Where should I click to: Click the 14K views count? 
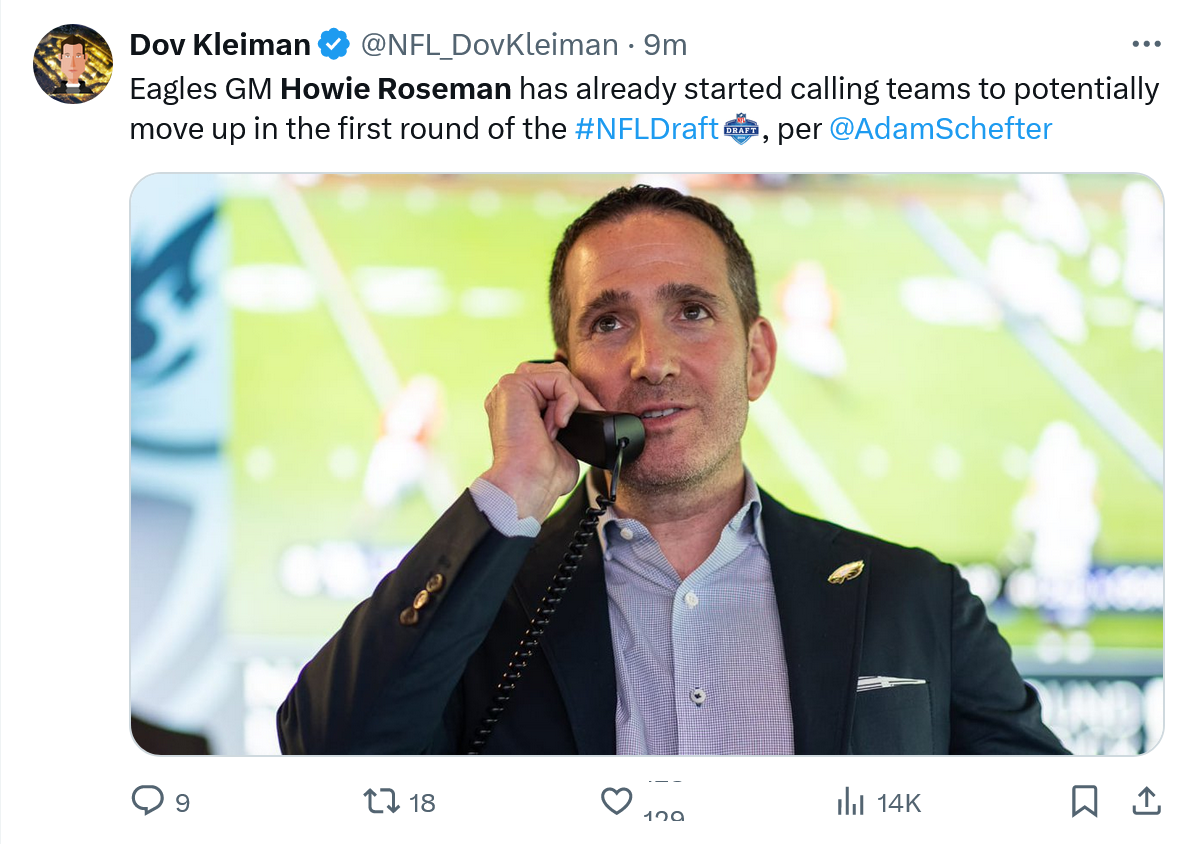898,802
